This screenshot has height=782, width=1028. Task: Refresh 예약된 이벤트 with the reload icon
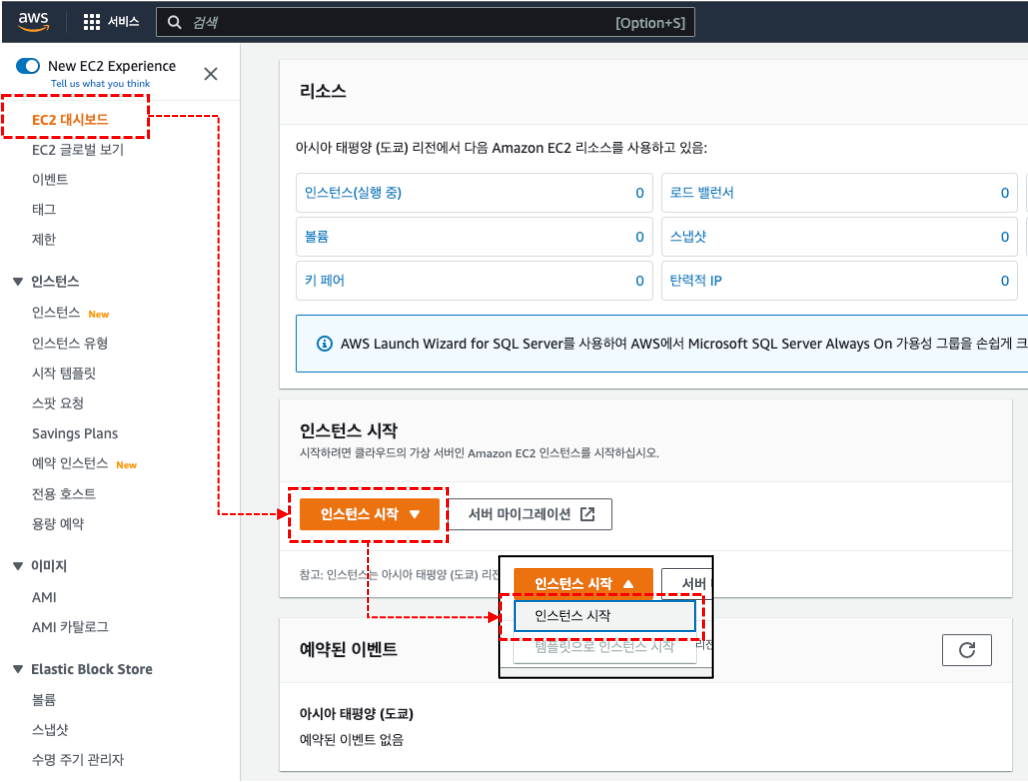click(x=966, y=650)
